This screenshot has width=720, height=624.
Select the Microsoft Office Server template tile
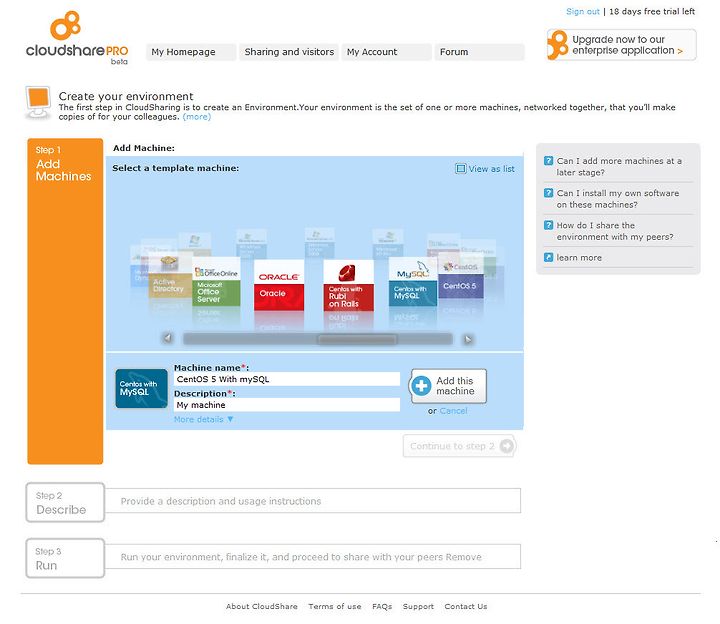216,282
